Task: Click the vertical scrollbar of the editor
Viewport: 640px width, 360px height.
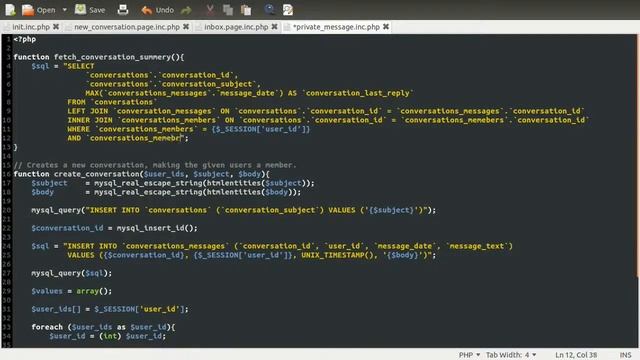Action: (638, 155)
